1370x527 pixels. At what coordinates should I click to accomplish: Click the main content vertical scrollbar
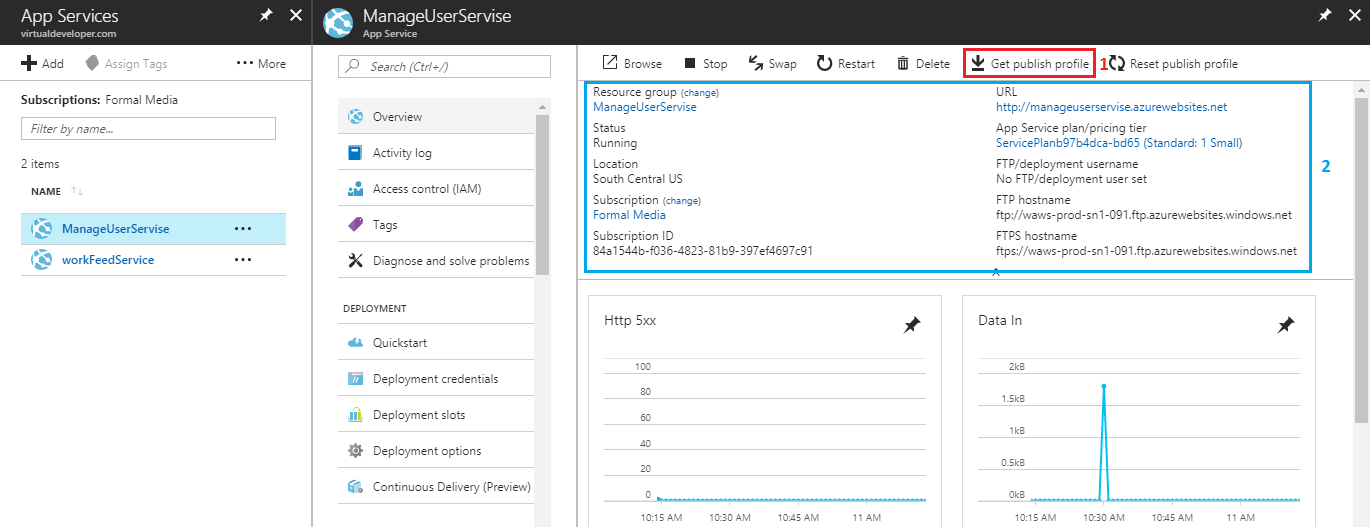click(x=1361, y=260)
